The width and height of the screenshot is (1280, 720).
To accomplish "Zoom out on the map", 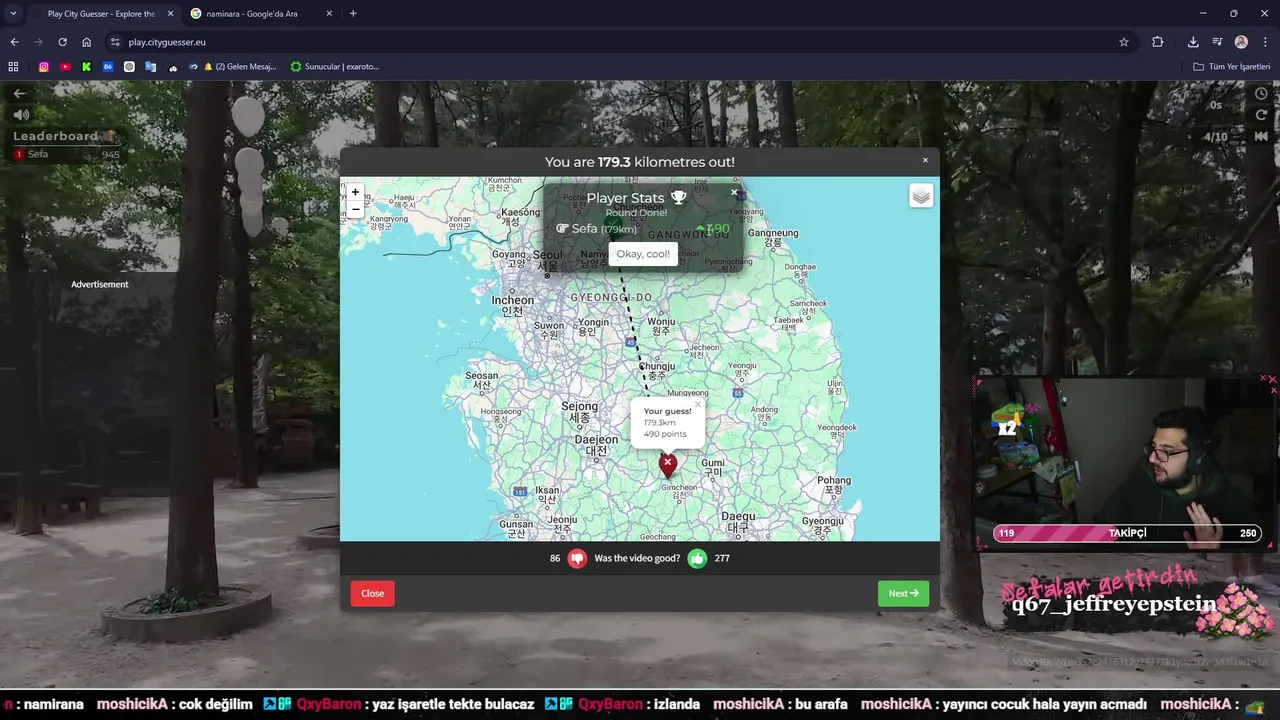I will 355,209.
